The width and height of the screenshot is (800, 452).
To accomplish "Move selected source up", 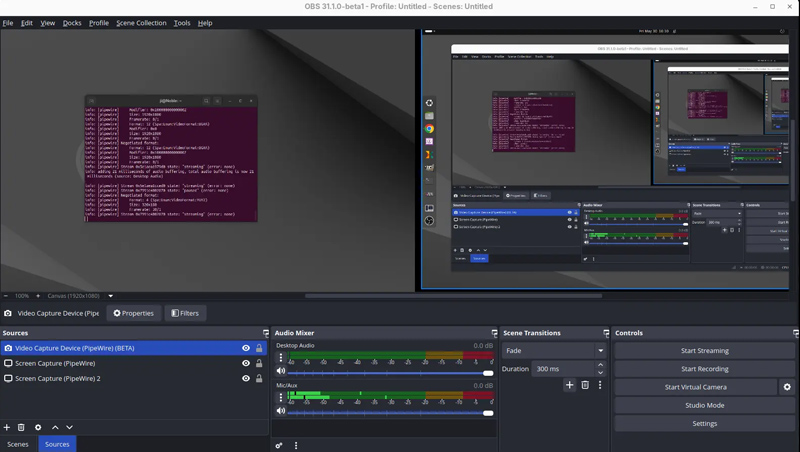I will 55,428.
